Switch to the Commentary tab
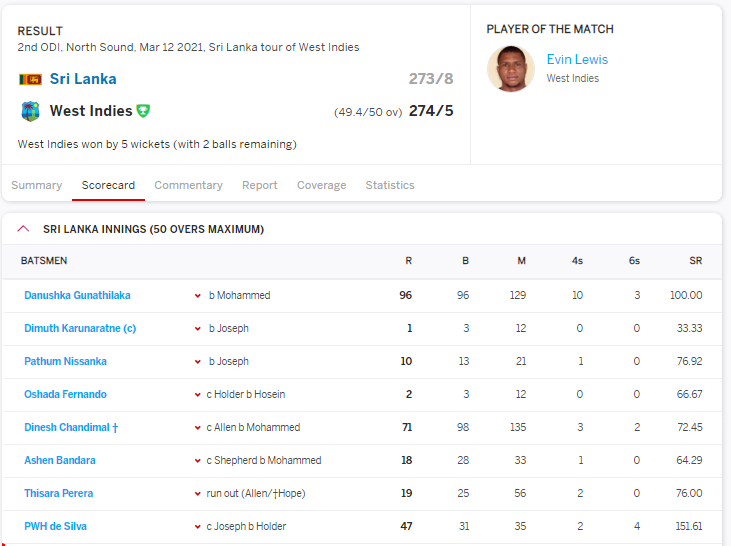Viewport: 731px width, 546px height. pos(188,185)
